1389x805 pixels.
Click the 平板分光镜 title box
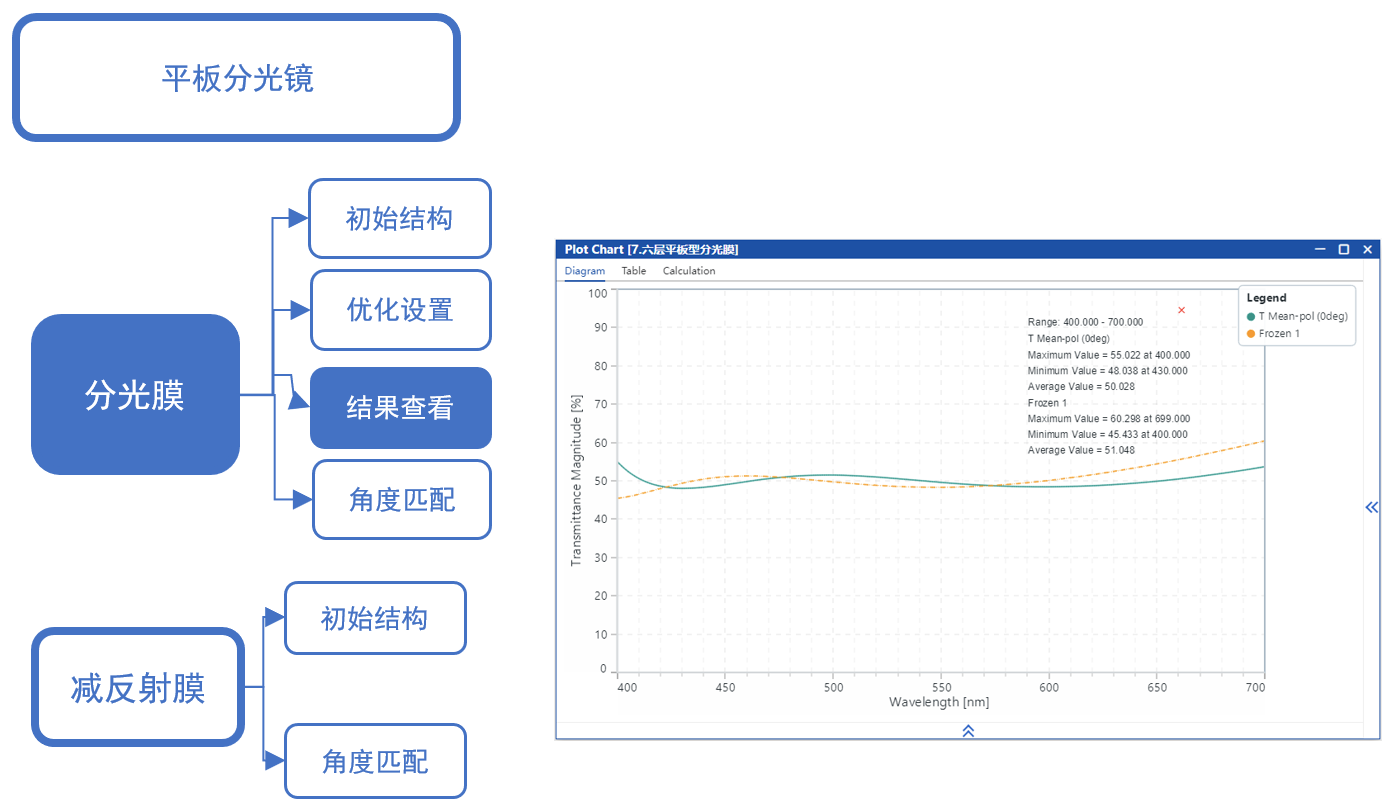236,78
